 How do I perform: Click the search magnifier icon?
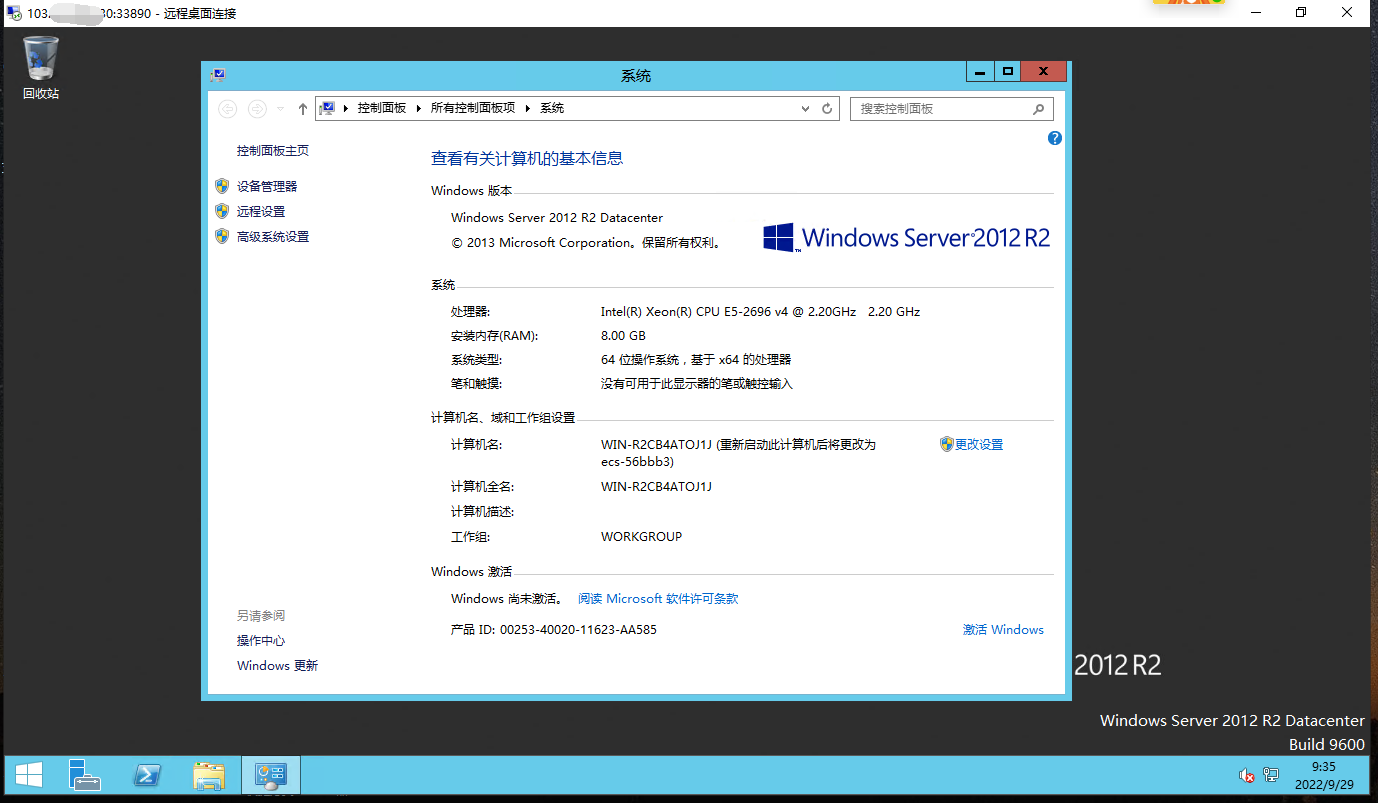pyautogui.click(x=1039, y=109)
